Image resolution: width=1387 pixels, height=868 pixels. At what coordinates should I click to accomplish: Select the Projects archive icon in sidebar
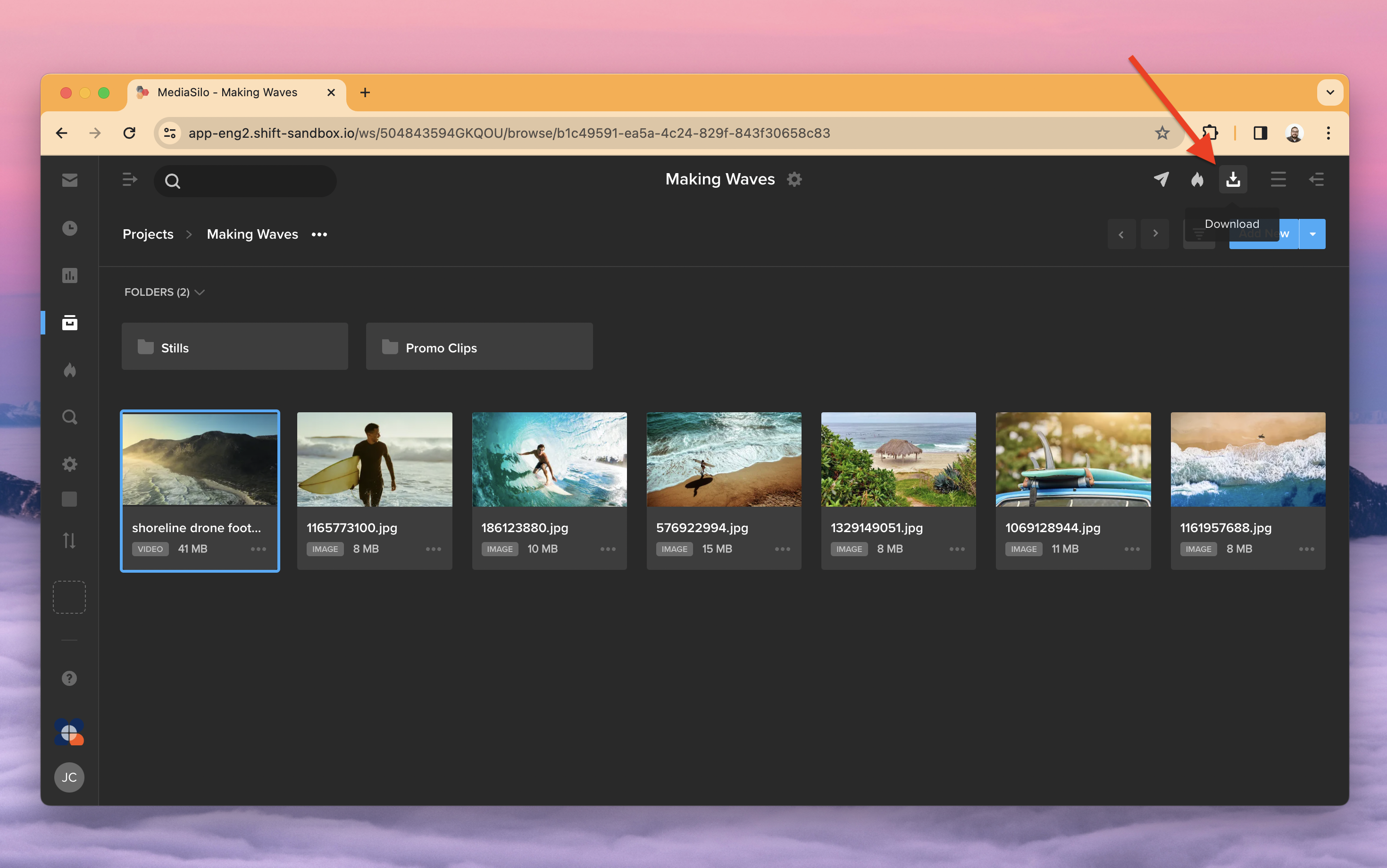click(69, 323)
